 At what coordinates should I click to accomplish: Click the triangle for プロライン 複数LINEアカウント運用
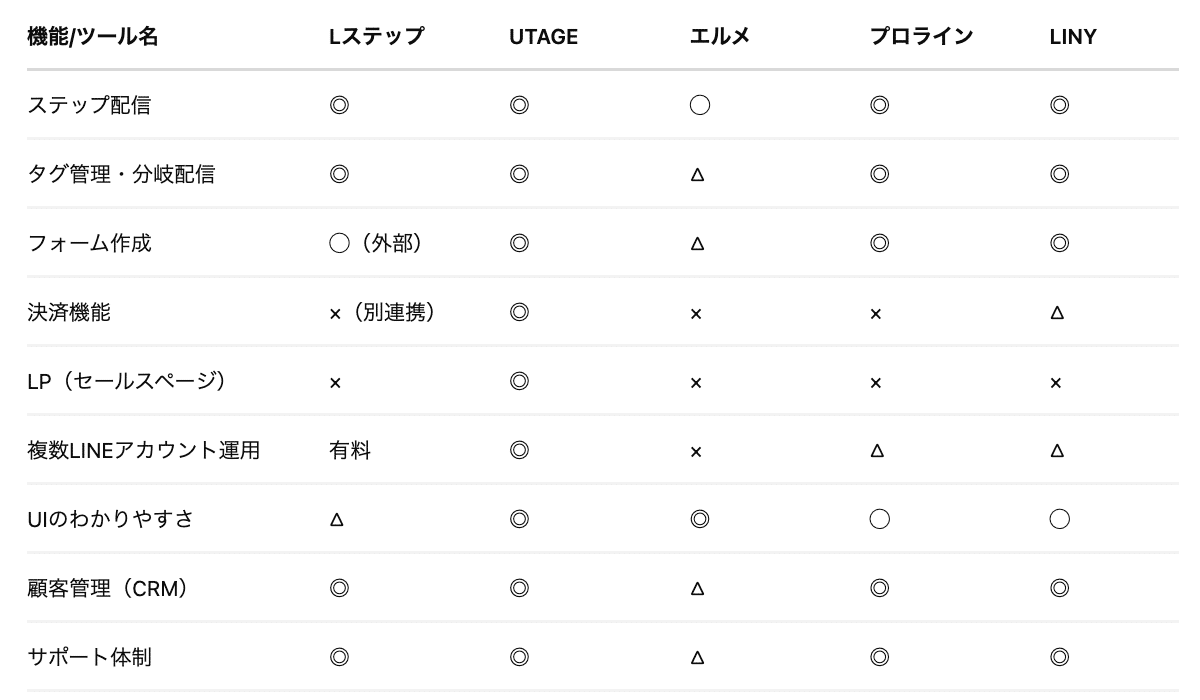coord(877,451)
